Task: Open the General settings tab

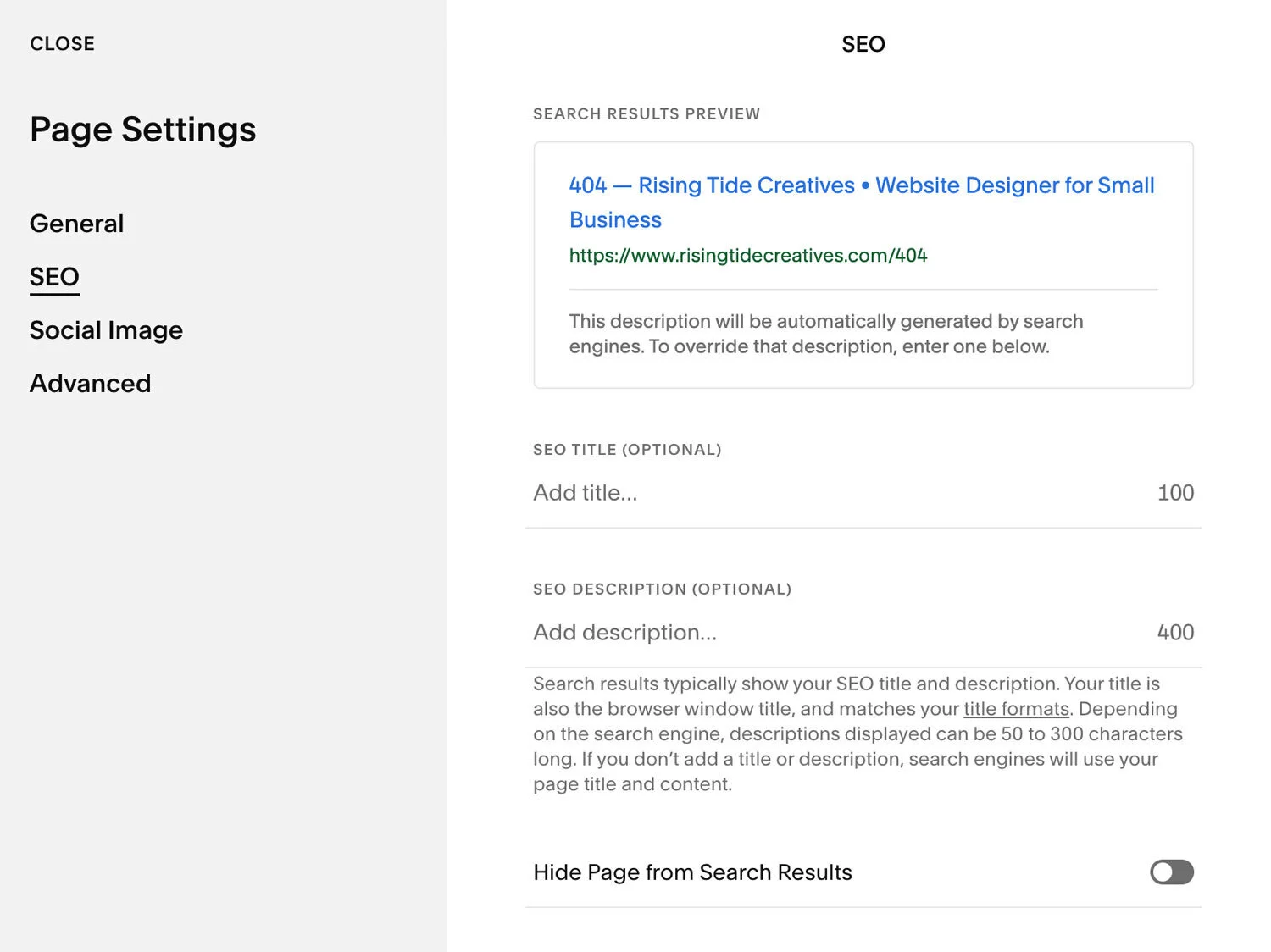Action: click(x=77, y=224)
